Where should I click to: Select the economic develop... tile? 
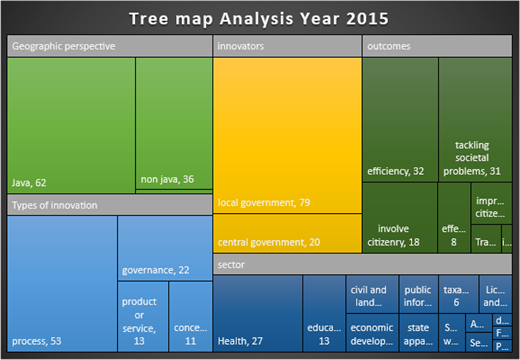372,333
